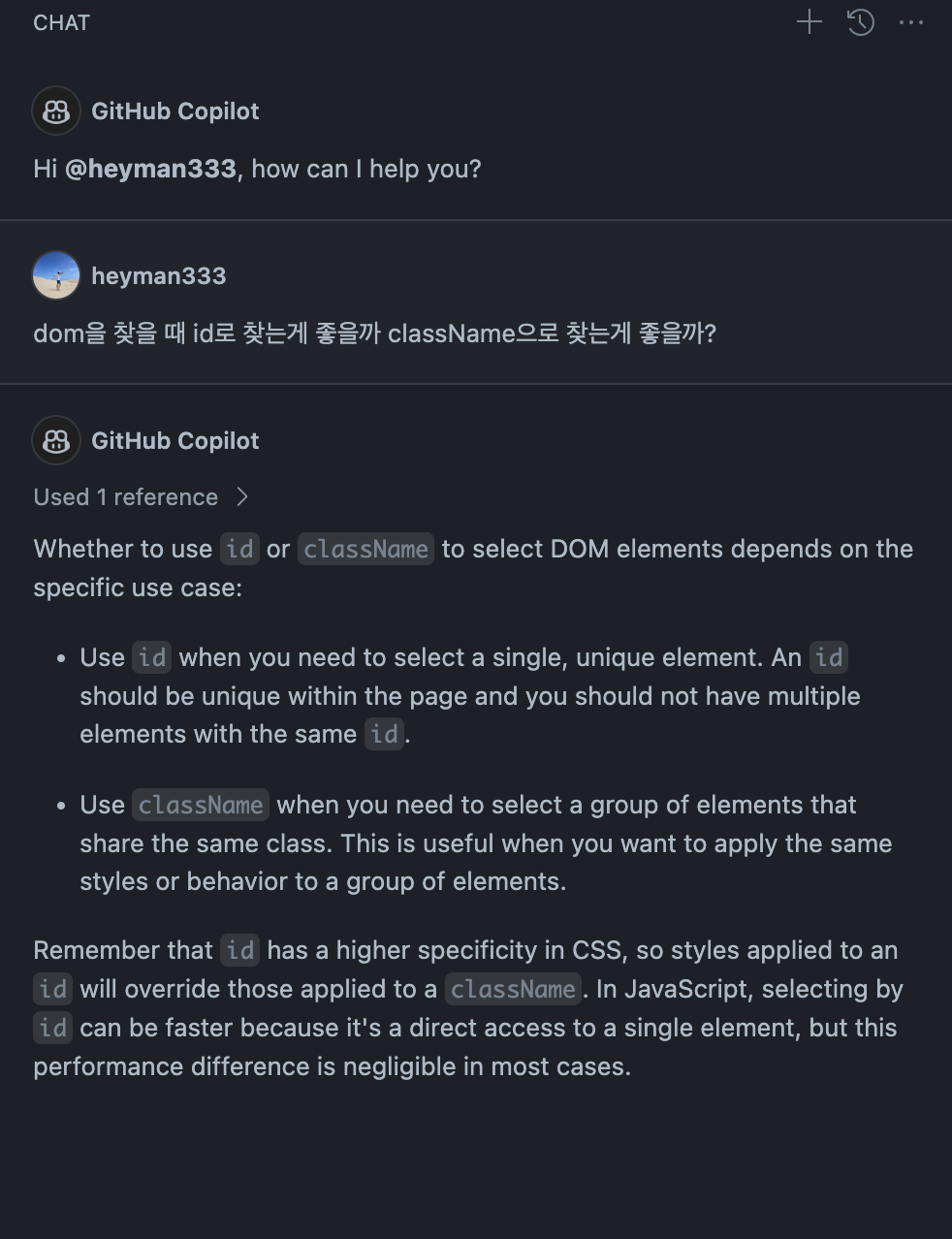Click the id chip ending the first bullet
Image resolution: width=952 pixels, height=1239 pixels.
(384, 735)
